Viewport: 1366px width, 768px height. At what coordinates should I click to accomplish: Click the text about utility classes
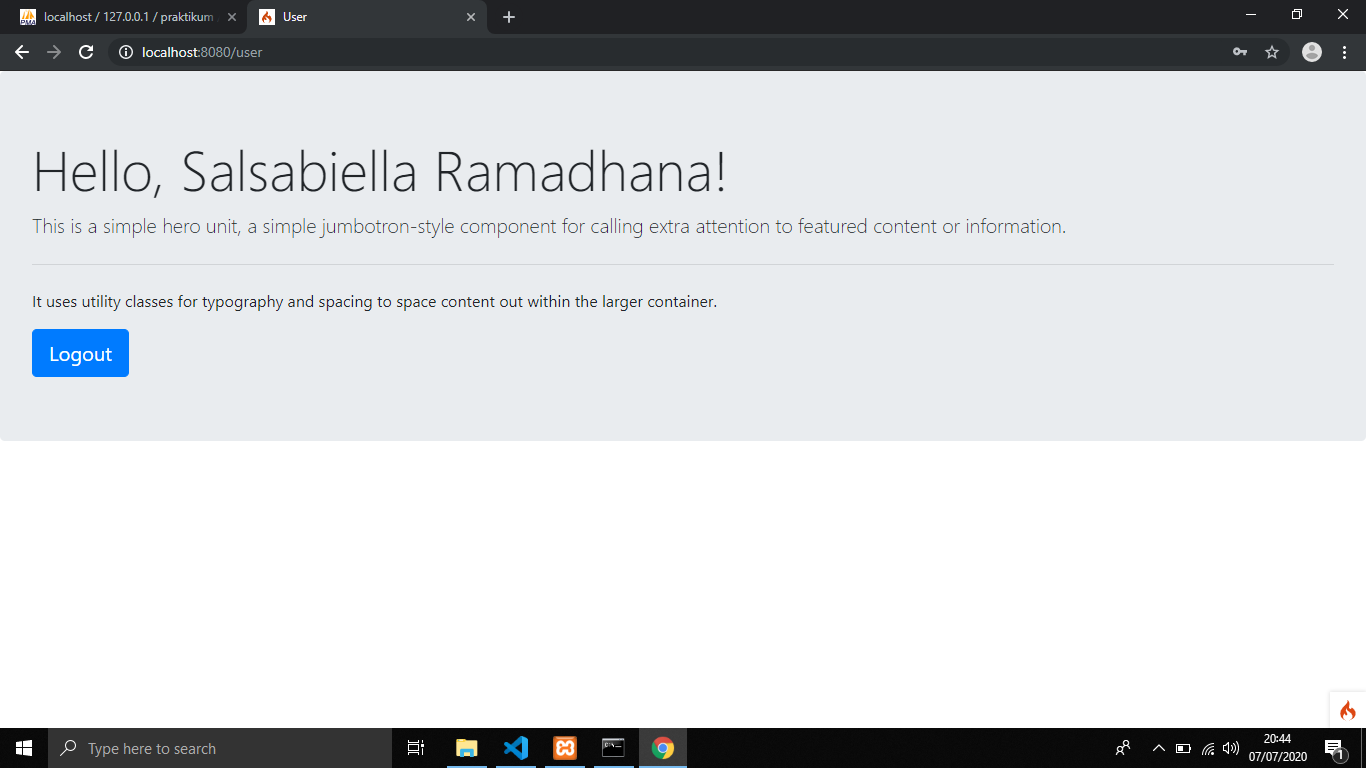pos(374,302)
